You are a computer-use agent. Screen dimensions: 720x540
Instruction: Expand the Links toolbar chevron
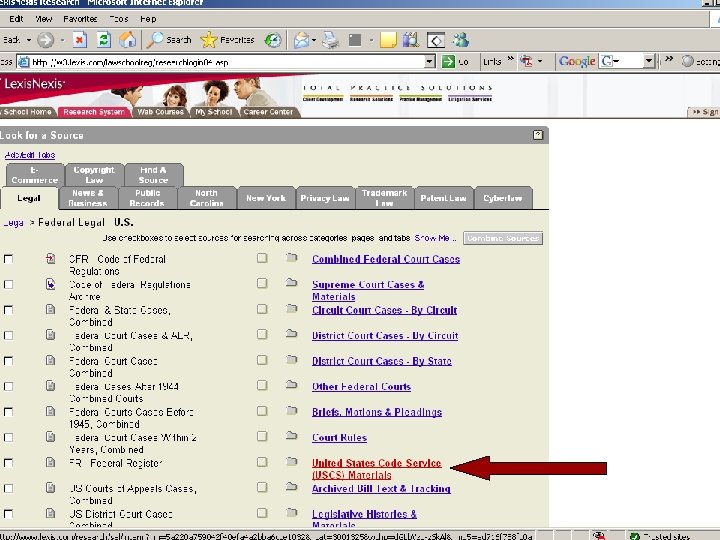pyautogui.click(x=511, y=59)
